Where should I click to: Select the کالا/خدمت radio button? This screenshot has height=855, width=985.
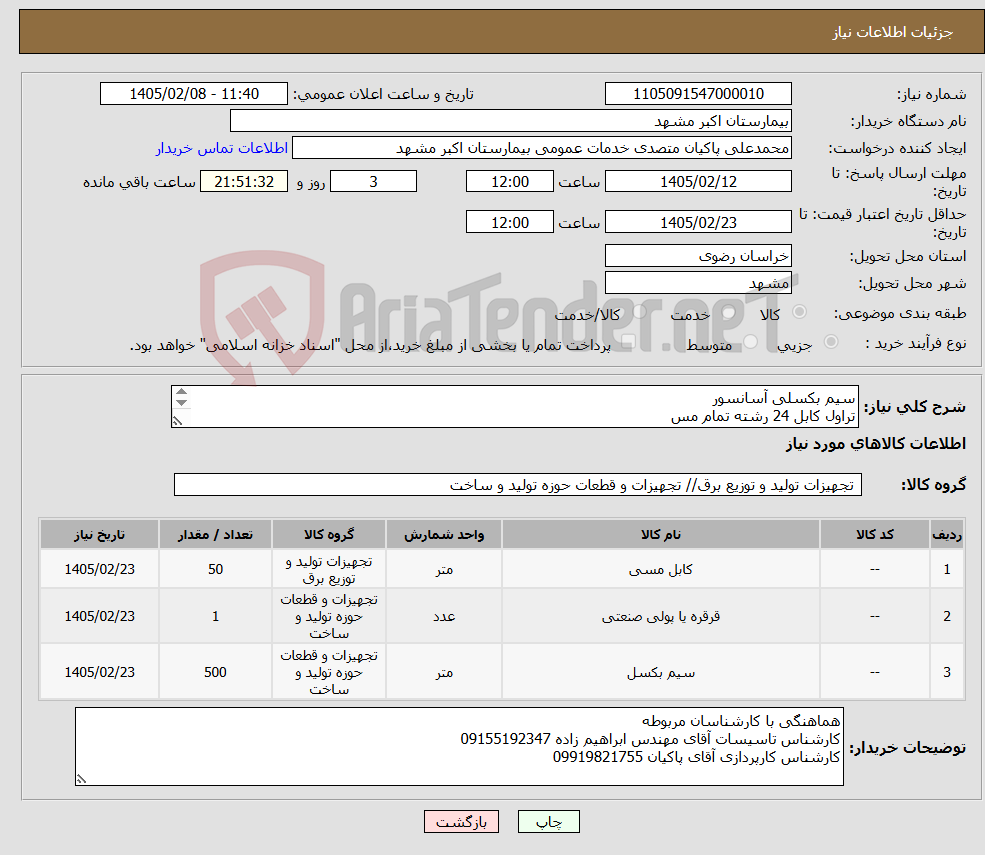639,312
